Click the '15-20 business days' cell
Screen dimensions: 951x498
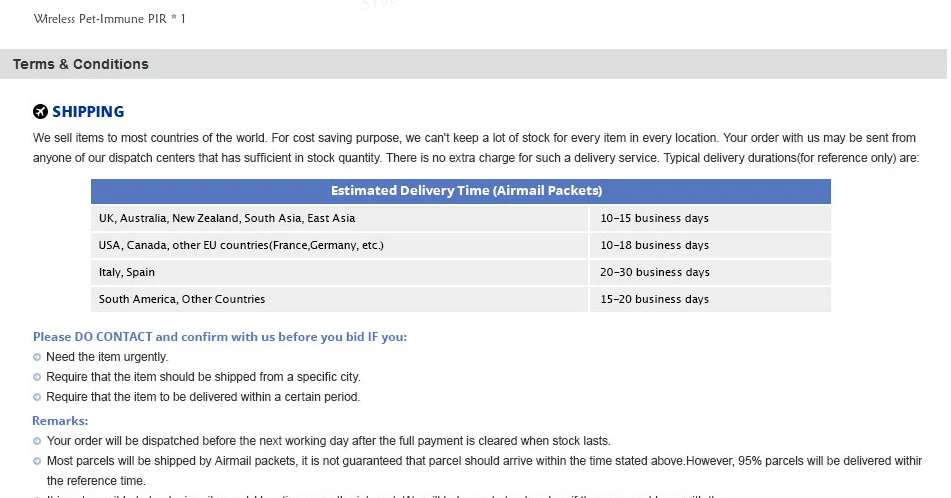point(710,299)
